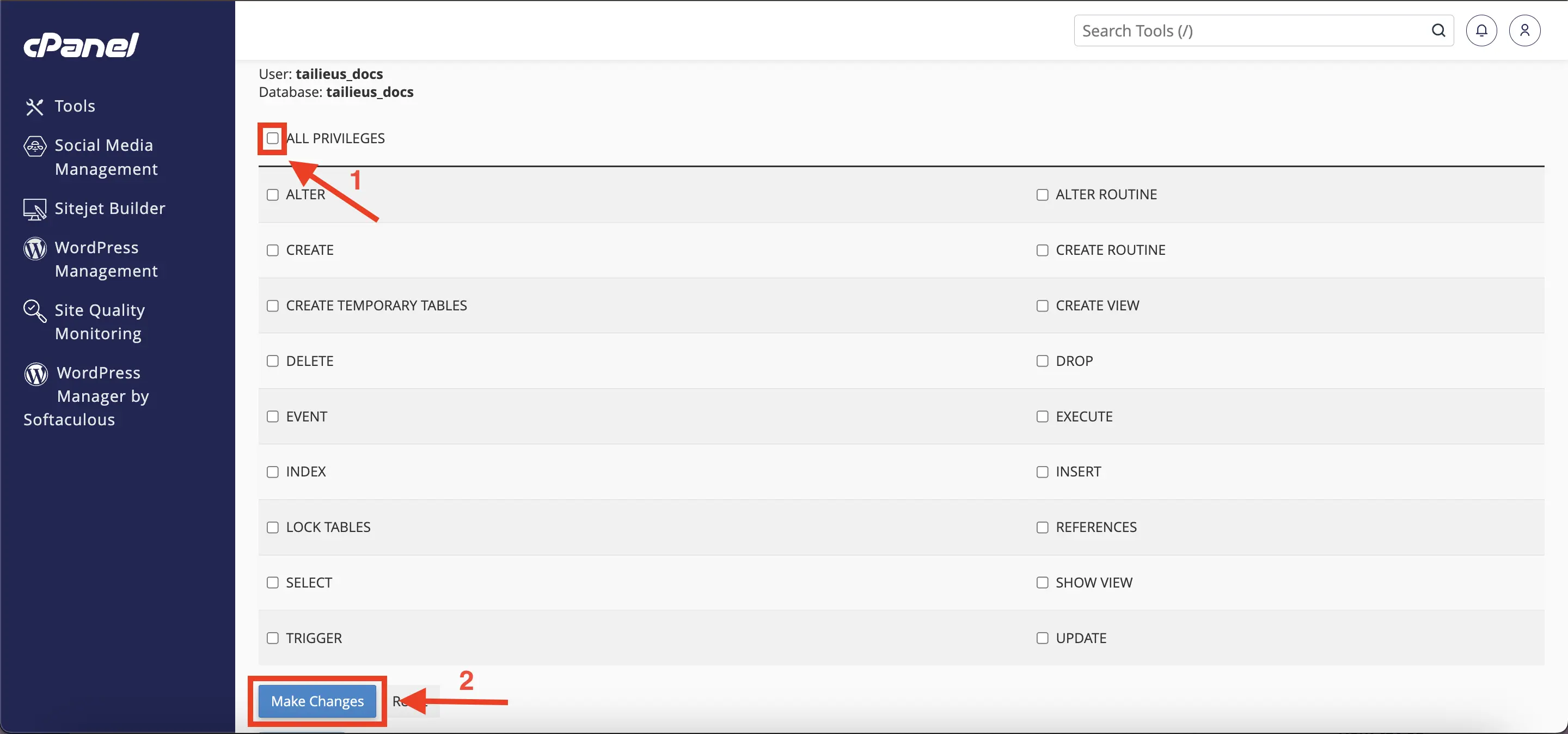This screenshot has width=1568, height=734.
Task: Click the Site Quality Monitoring magnifier icon
Action: pos(35,311)
